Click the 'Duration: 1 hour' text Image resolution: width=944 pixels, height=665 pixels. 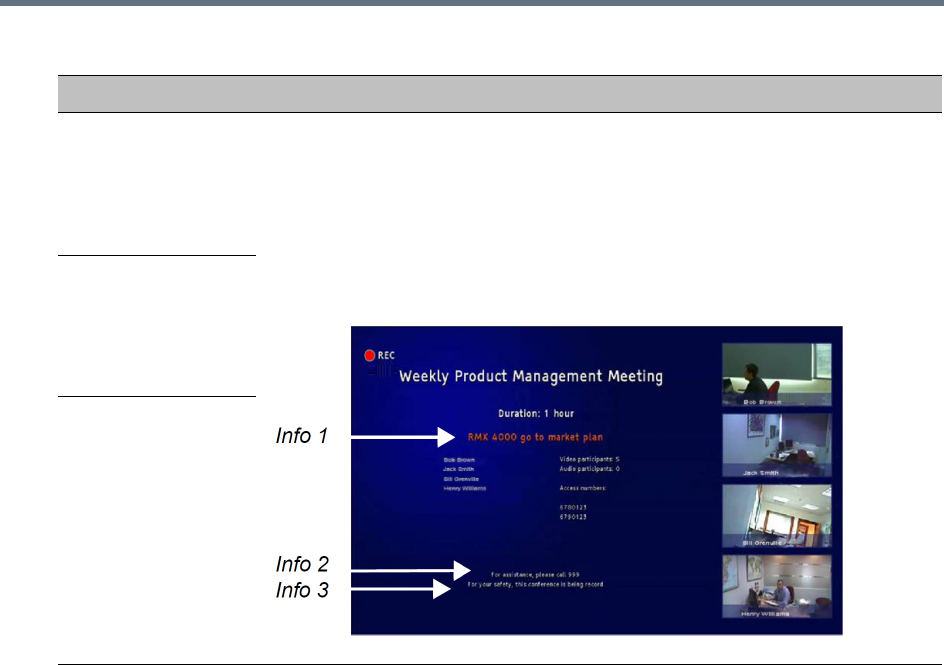[536, 413]
